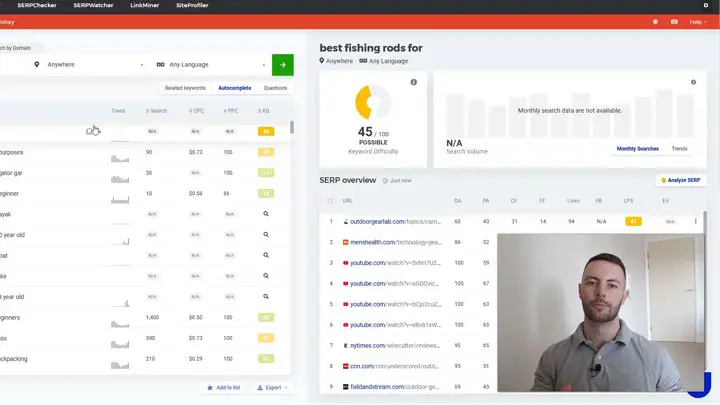Open the three-dot menu for outdoorgearlab result

pyautogui.click(x=696, y=221)
